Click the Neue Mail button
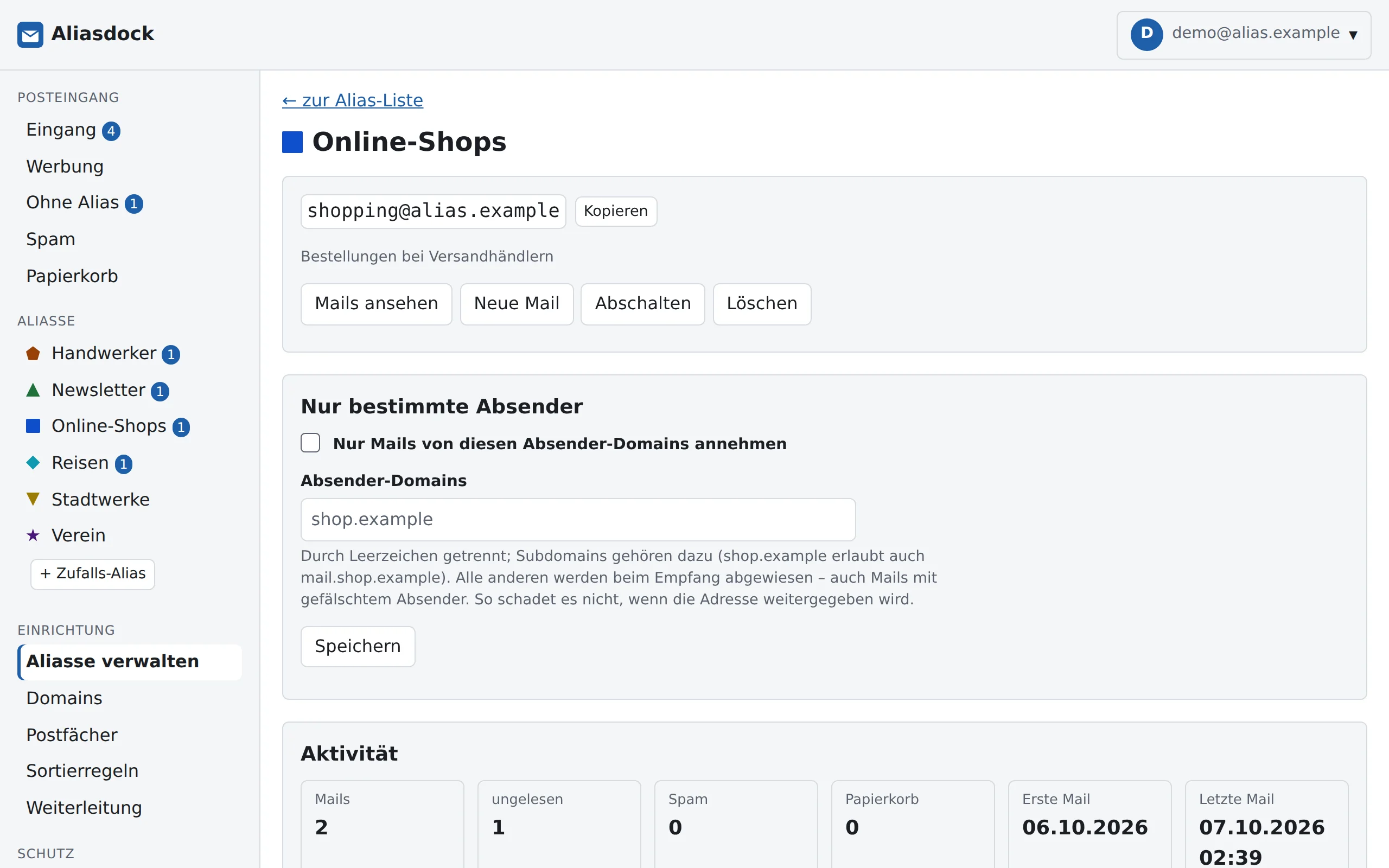Viewport: 1389px width, 868px height. pos(517,304)
